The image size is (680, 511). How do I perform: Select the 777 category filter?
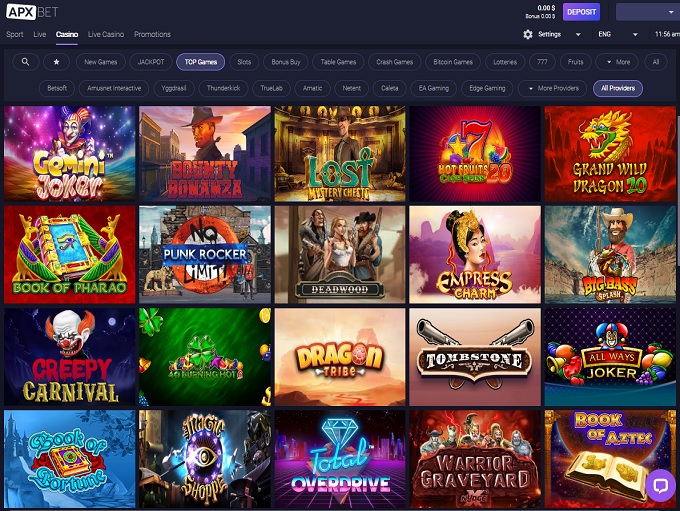[x=541, y=62]
